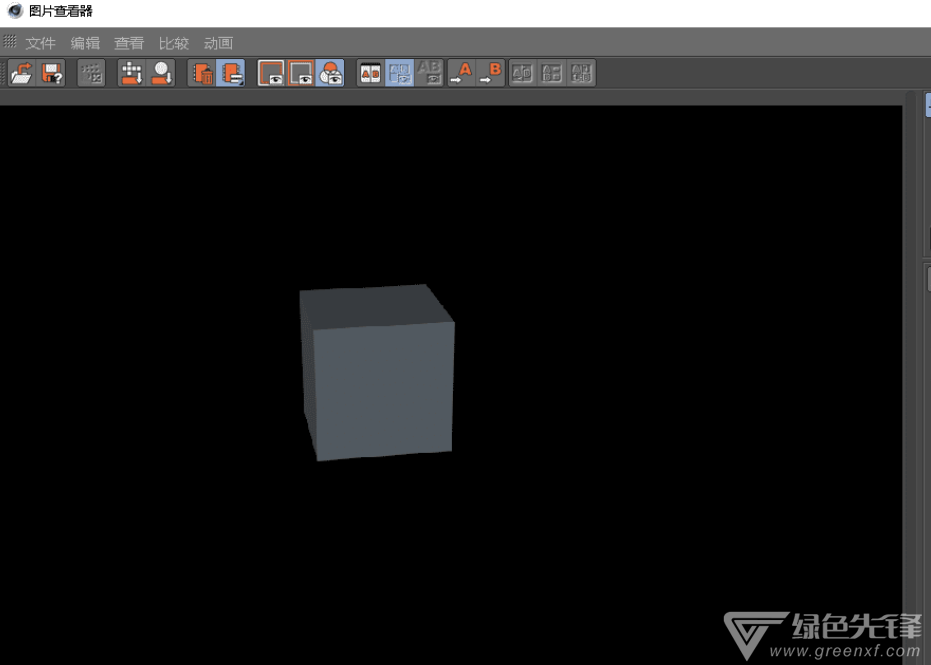This screenshot has height=665, width=931.
Task: Click the orange grid with down arrow icon
Action: tap(132, 73)
